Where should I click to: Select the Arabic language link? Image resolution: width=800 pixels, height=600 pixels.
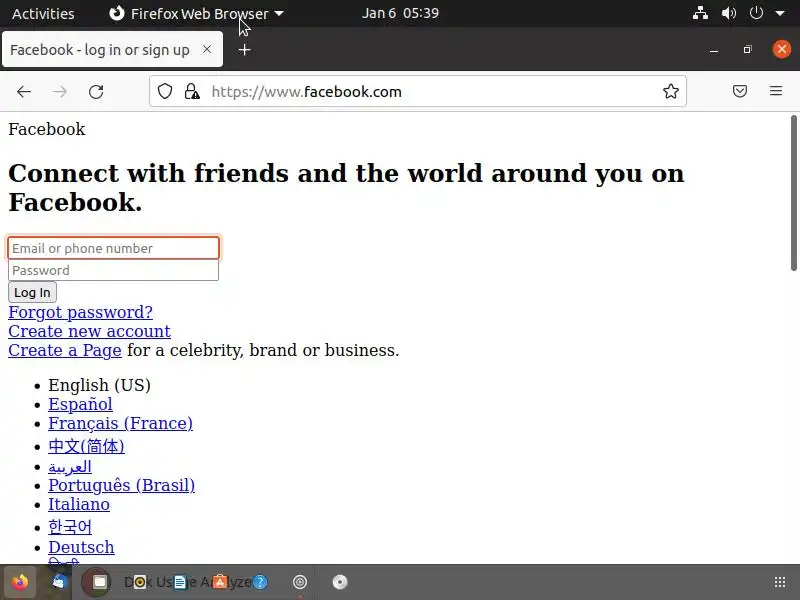[x=70, y=466]
